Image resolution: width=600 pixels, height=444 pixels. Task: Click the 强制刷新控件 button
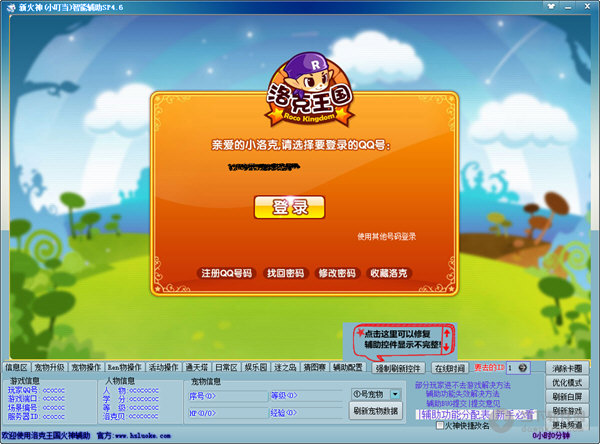pyautogui.click(x=398, y=368)
